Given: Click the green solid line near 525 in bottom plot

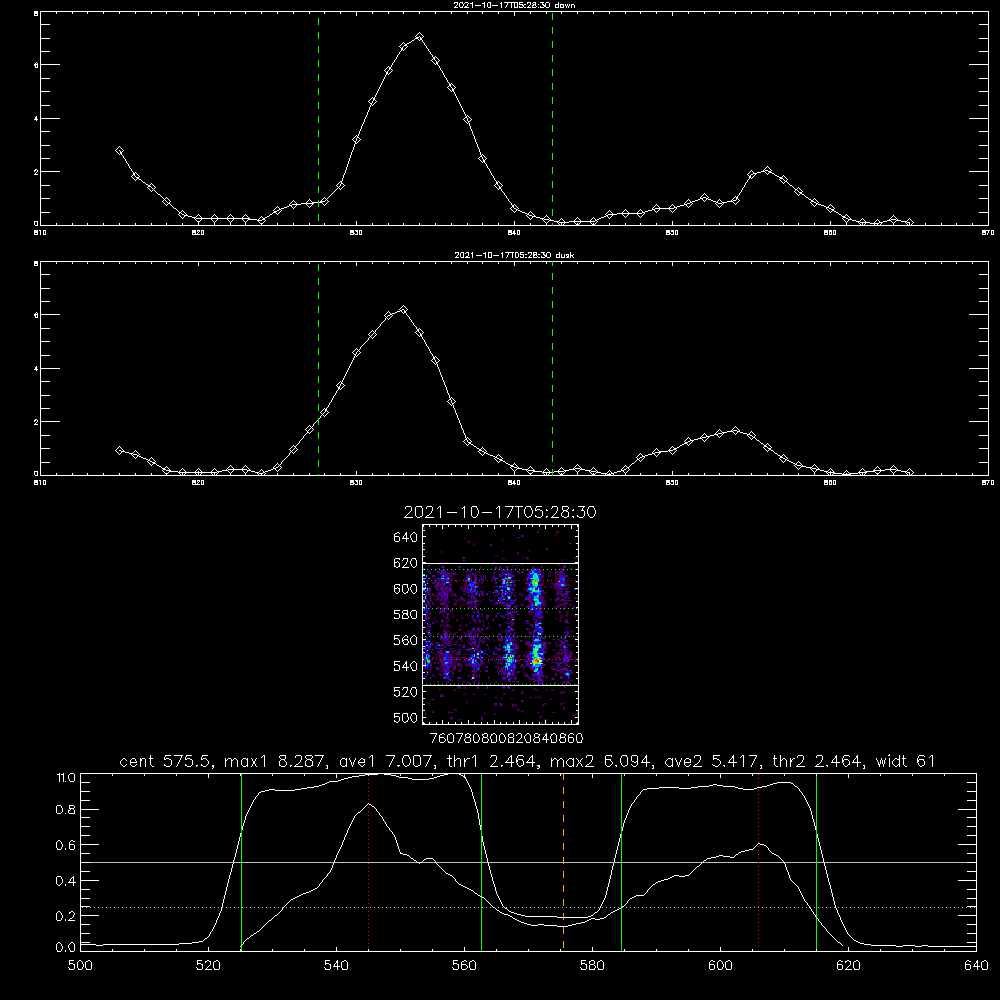Looking at the screenshot, I should [241, 861].
